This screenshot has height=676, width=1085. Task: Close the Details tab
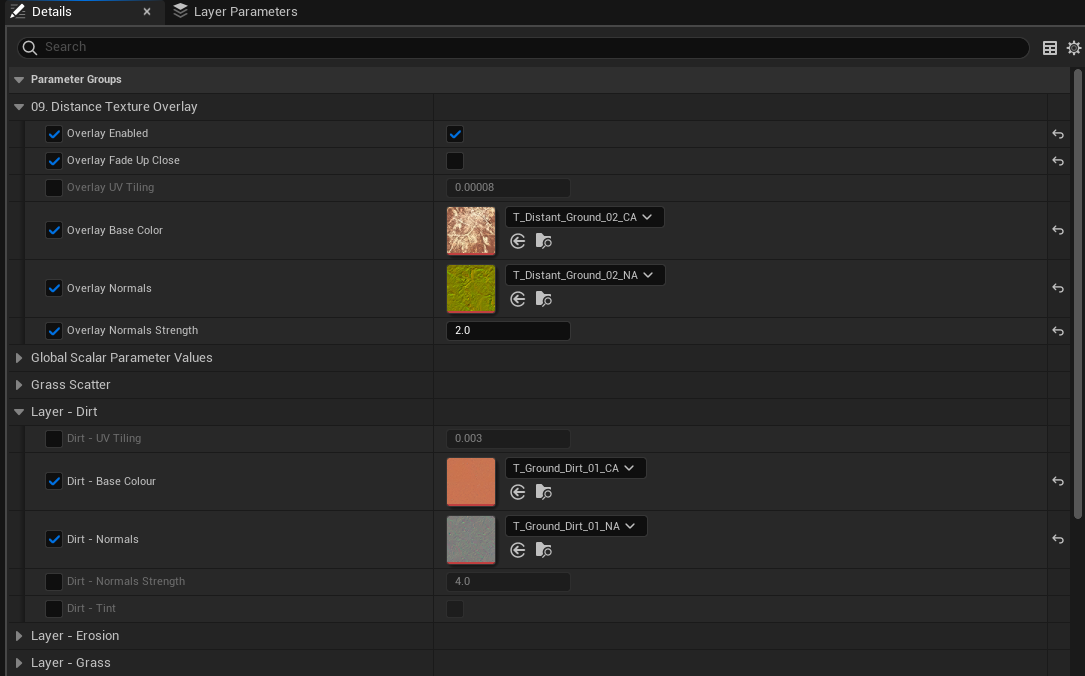coord(147,12)
